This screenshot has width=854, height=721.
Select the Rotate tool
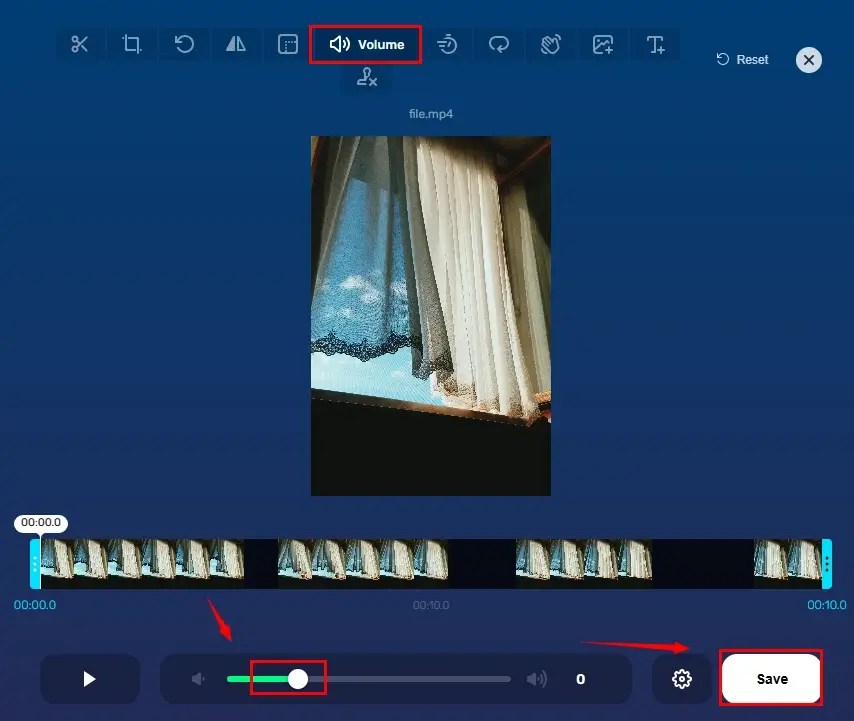(184, 44)
